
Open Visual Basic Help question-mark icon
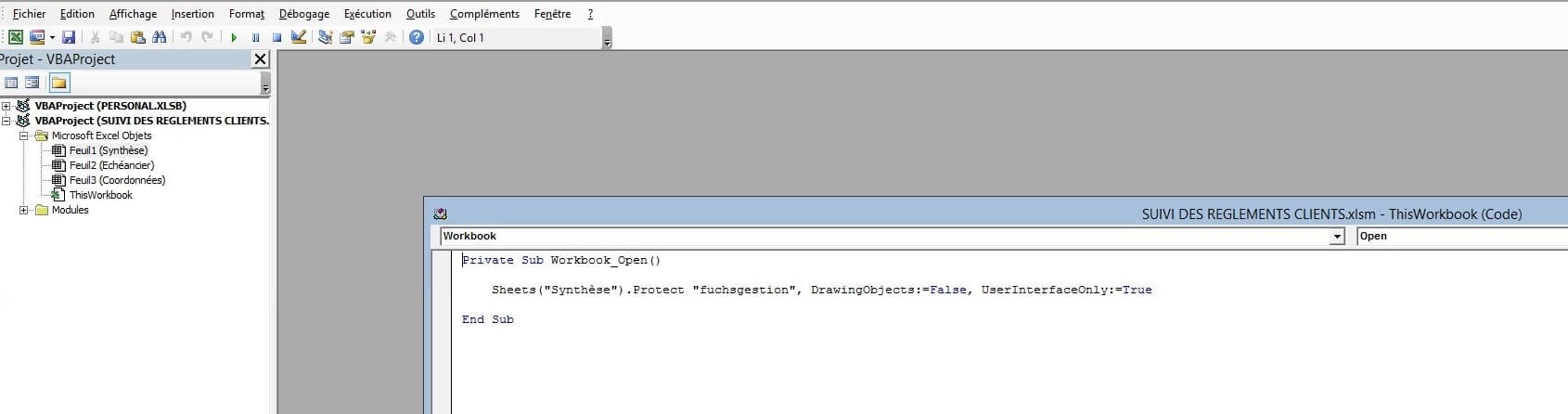click(417, 37)
